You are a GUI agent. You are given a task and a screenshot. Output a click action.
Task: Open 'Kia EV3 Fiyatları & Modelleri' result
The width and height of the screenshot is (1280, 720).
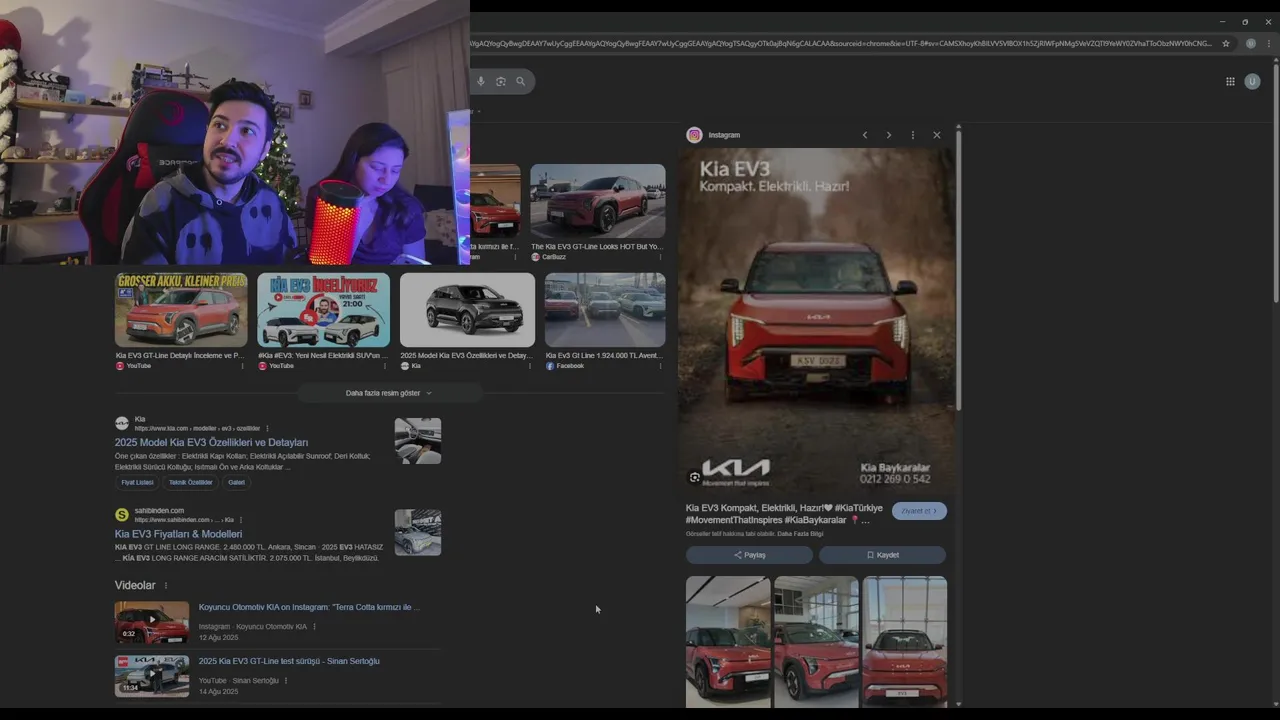point(178,534)
